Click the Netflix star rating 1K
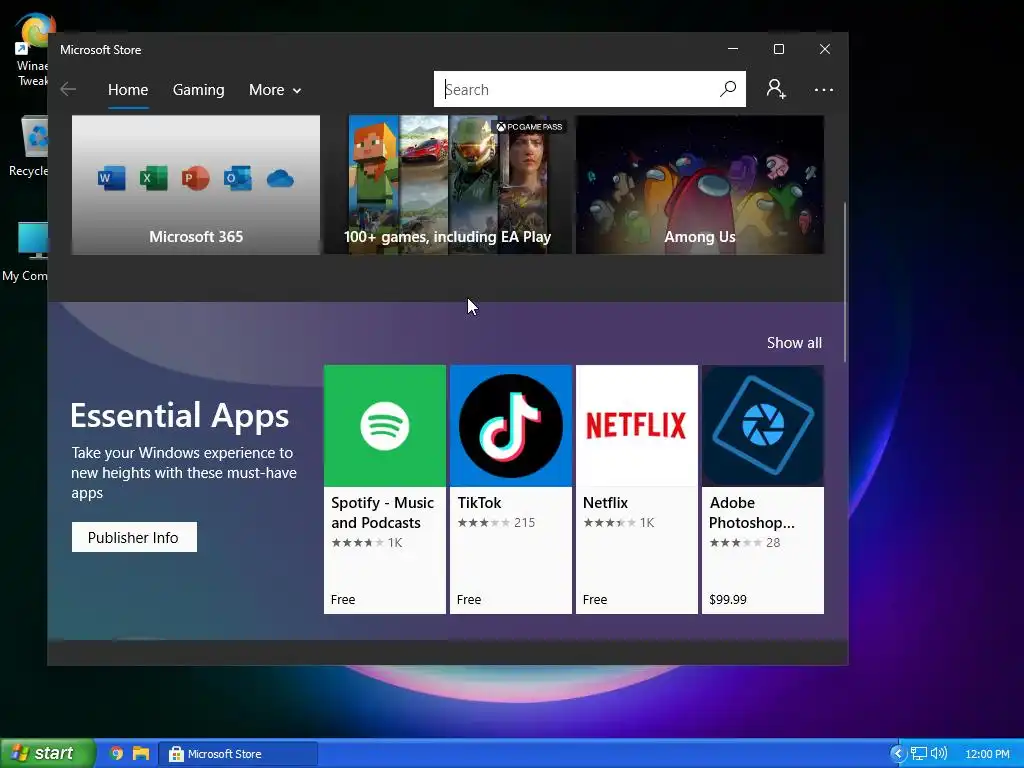 point(618,522)
